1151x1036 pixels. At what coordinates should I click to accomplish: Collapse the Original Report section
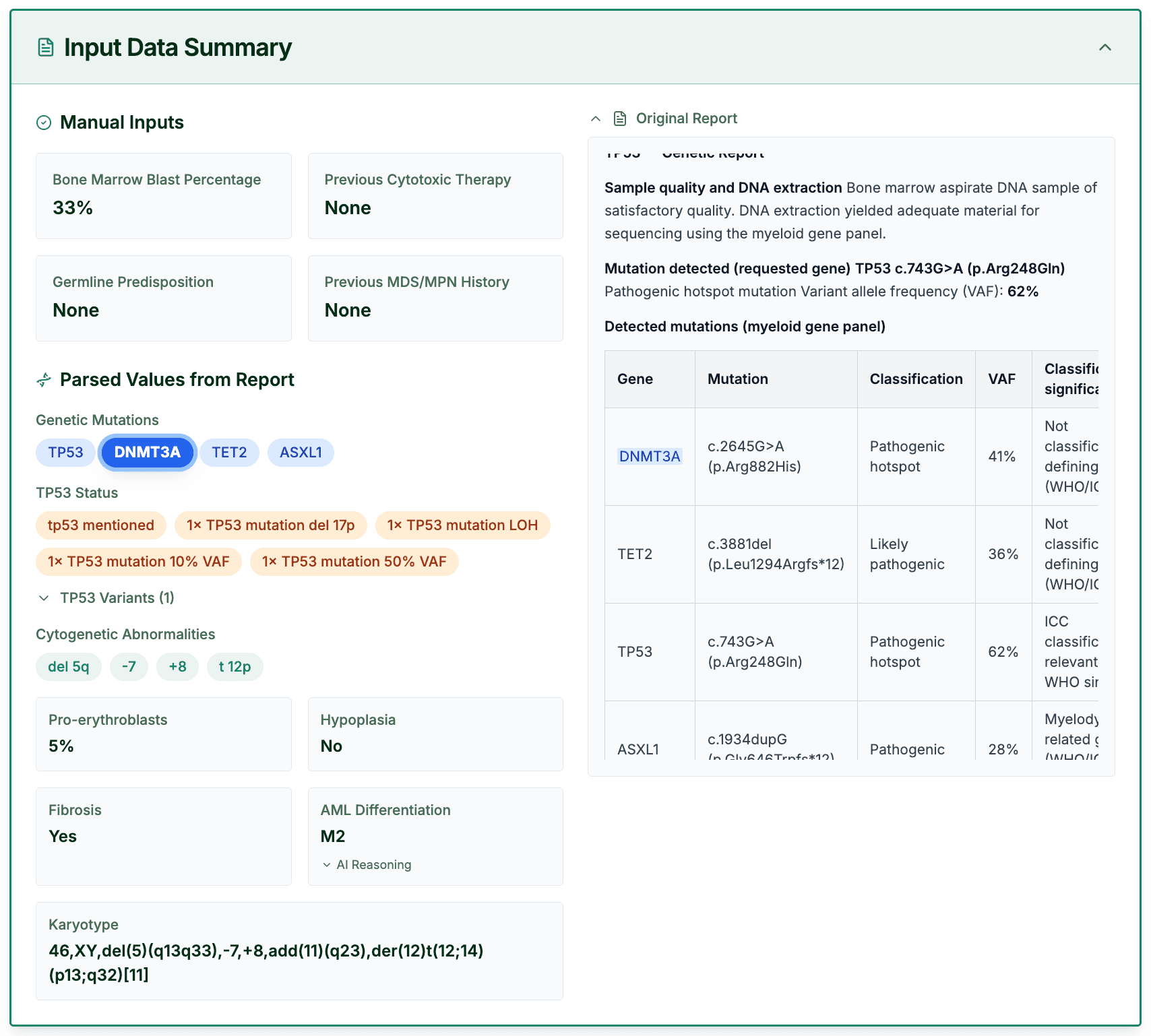pyautogui.click(x=596, y=118)
